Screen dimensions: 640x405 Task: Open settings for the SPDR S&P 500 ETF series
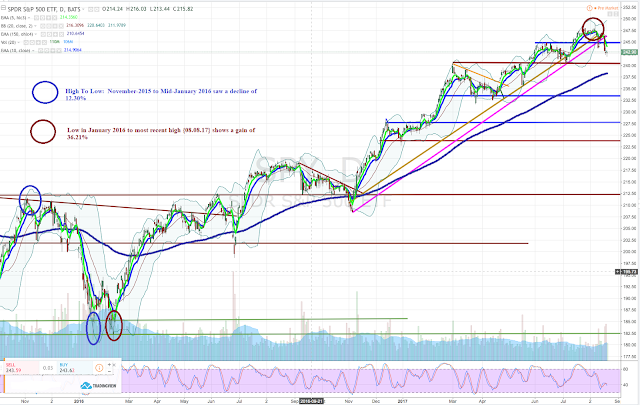tap(96, 9)
